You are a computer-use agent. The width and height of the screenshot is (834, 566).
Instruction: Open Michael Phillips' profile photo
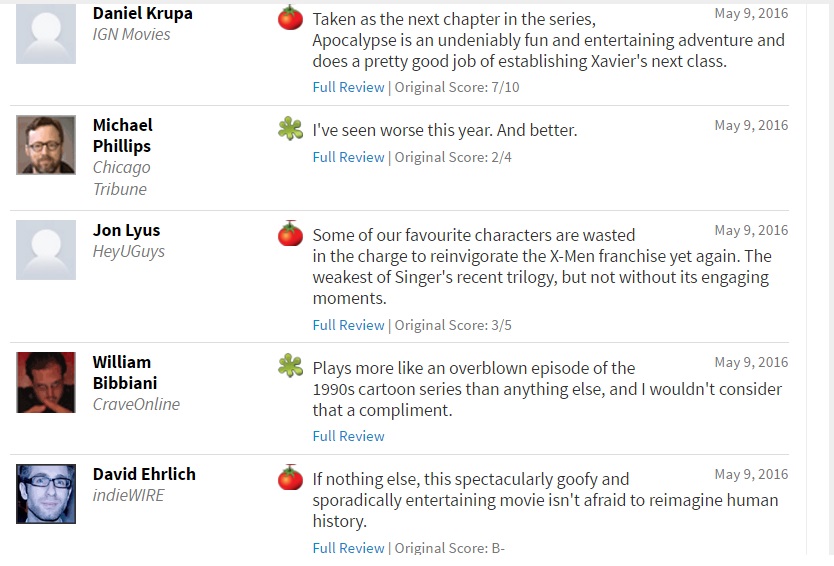click(46, 145)
